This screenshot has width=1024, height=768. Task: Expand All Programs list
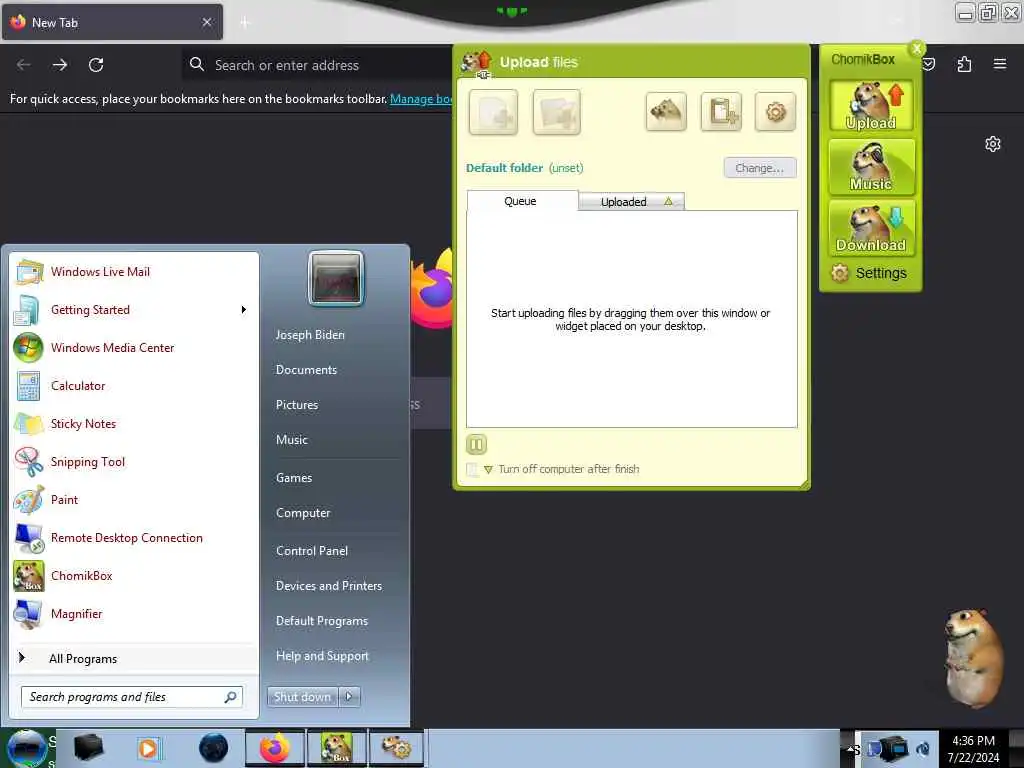click(x=134, y=659)
